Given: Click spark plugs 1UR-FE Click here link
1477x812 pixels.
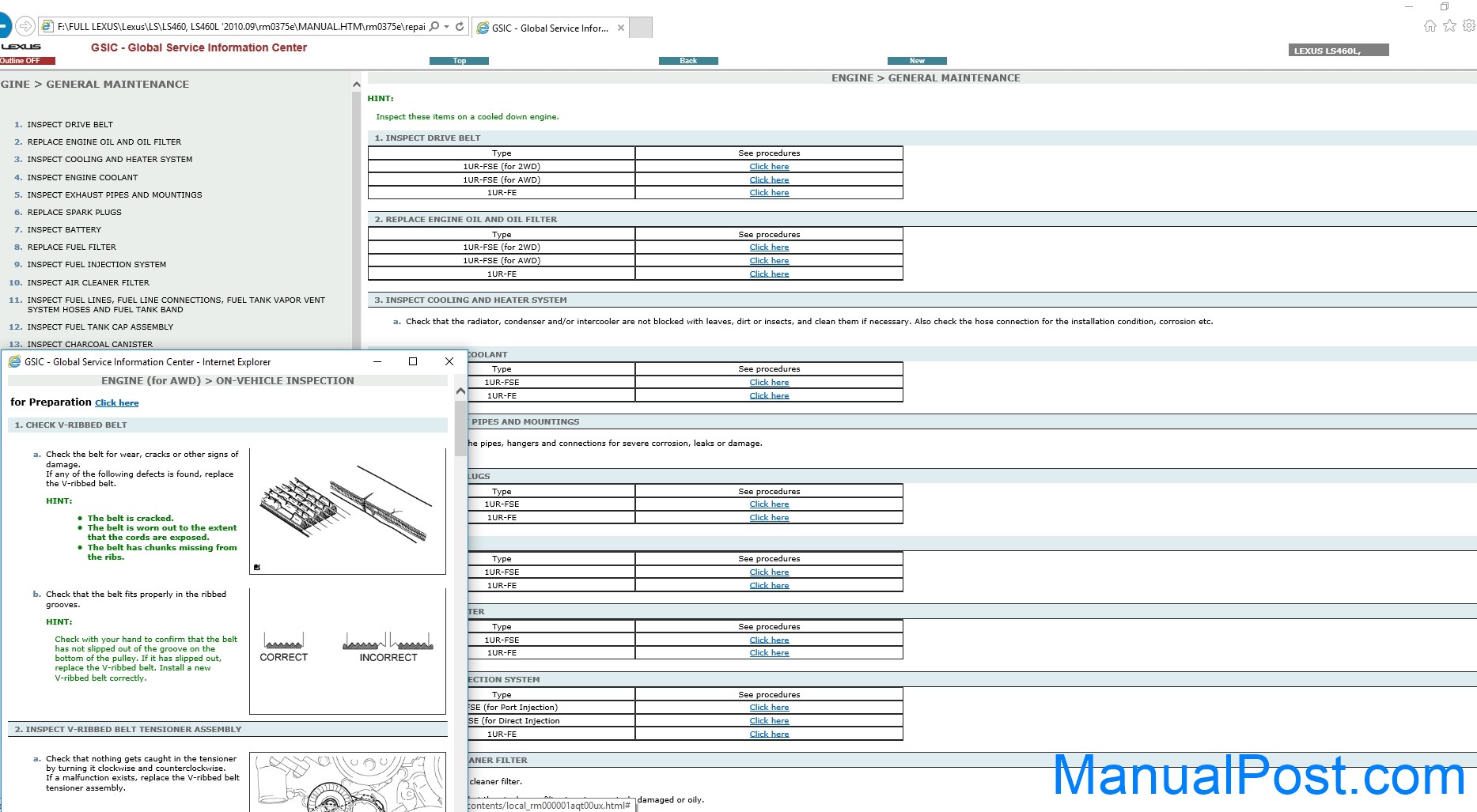Looking at the screenshot, I should tap(769, 517).
